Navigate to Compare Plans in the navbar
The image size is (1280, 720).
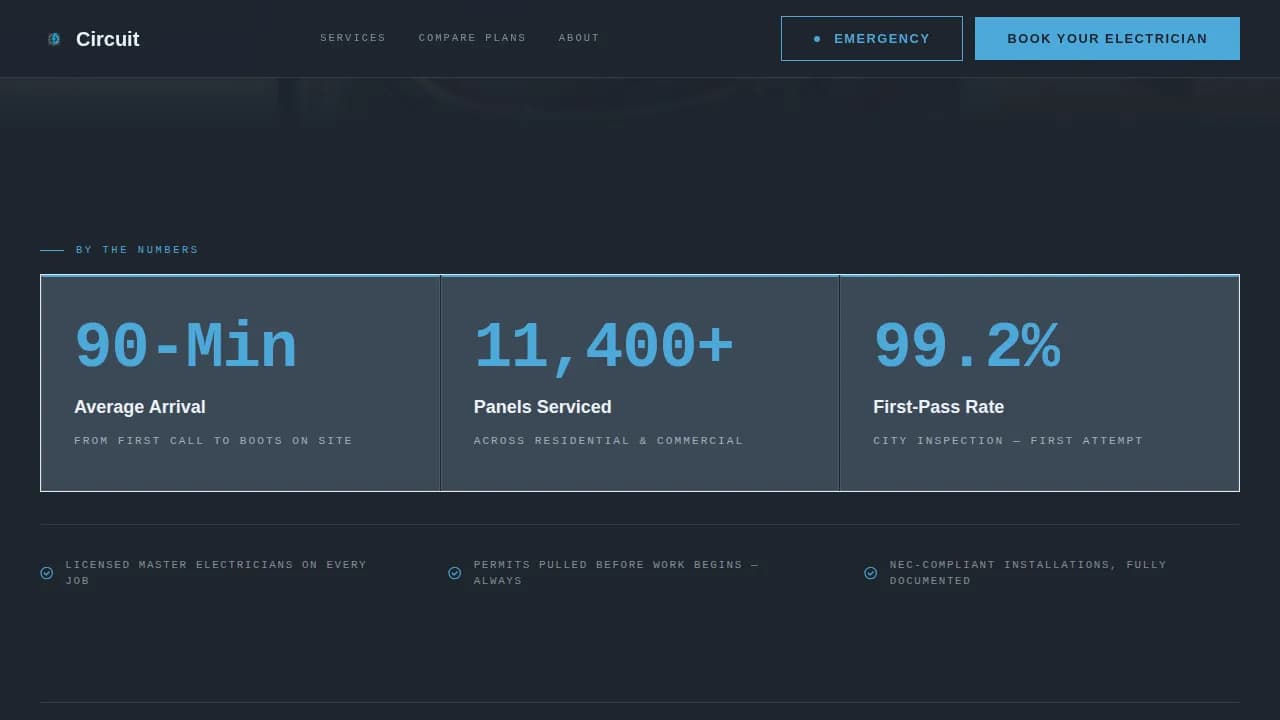coord(472,38)
